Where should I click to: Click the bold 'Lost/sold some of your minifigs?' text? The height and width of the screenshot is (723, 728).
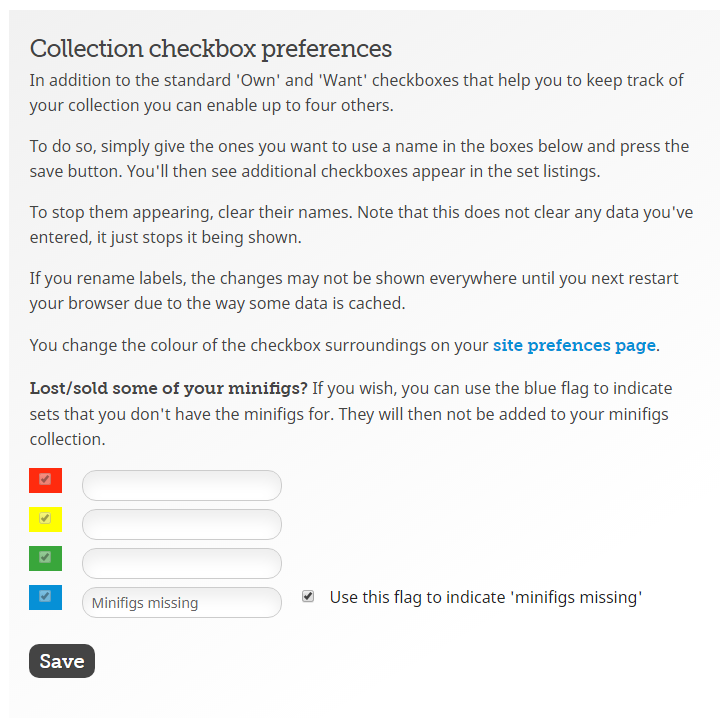[168, 388]
